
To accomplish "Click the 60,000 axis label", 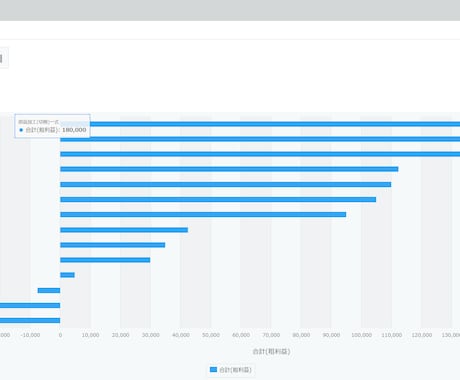I will click(241, 335).
